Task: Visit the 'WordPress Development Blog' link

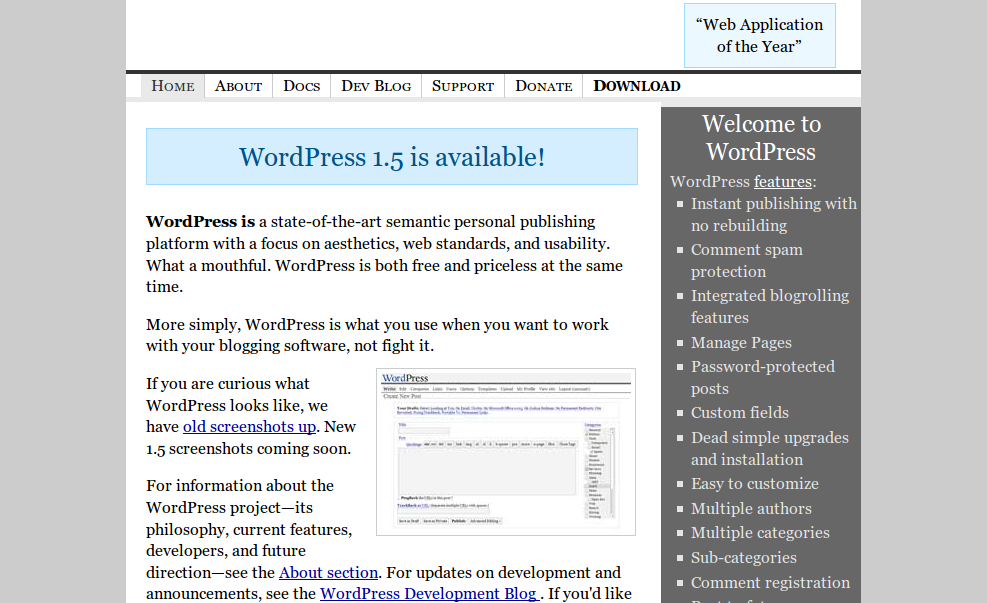Action: tap(429, 594)
